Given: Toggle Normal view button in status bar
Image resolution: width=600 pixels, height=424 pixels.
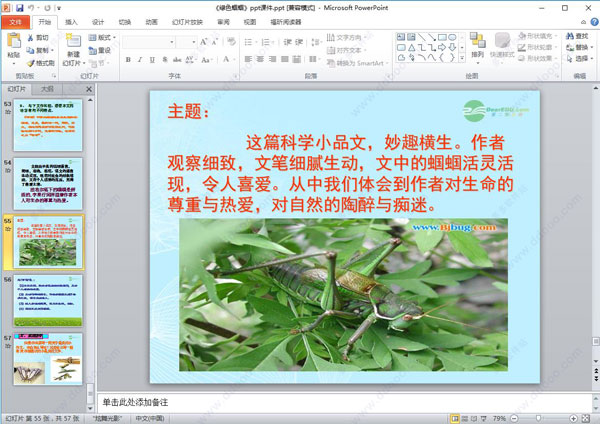Looking at the screenshot, I should (x=455, y=419).
